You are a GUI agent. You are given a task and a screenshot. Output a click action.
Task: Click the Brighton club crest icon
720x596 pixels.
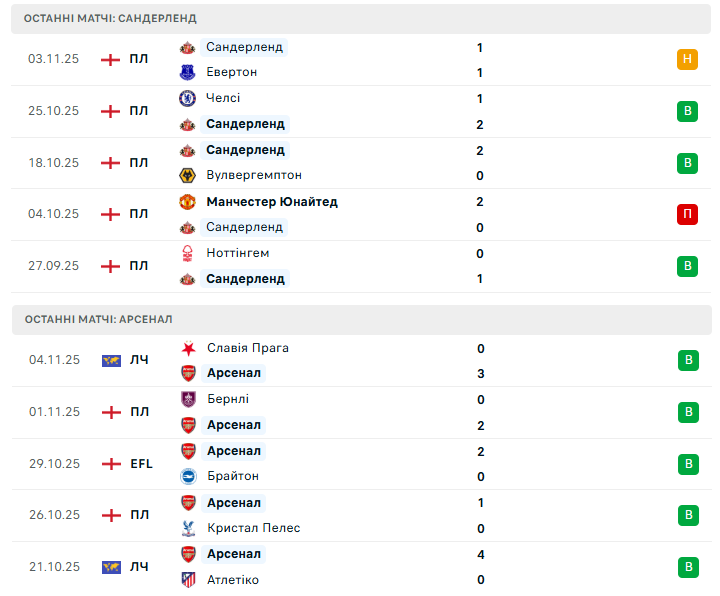tap(188, 477)
